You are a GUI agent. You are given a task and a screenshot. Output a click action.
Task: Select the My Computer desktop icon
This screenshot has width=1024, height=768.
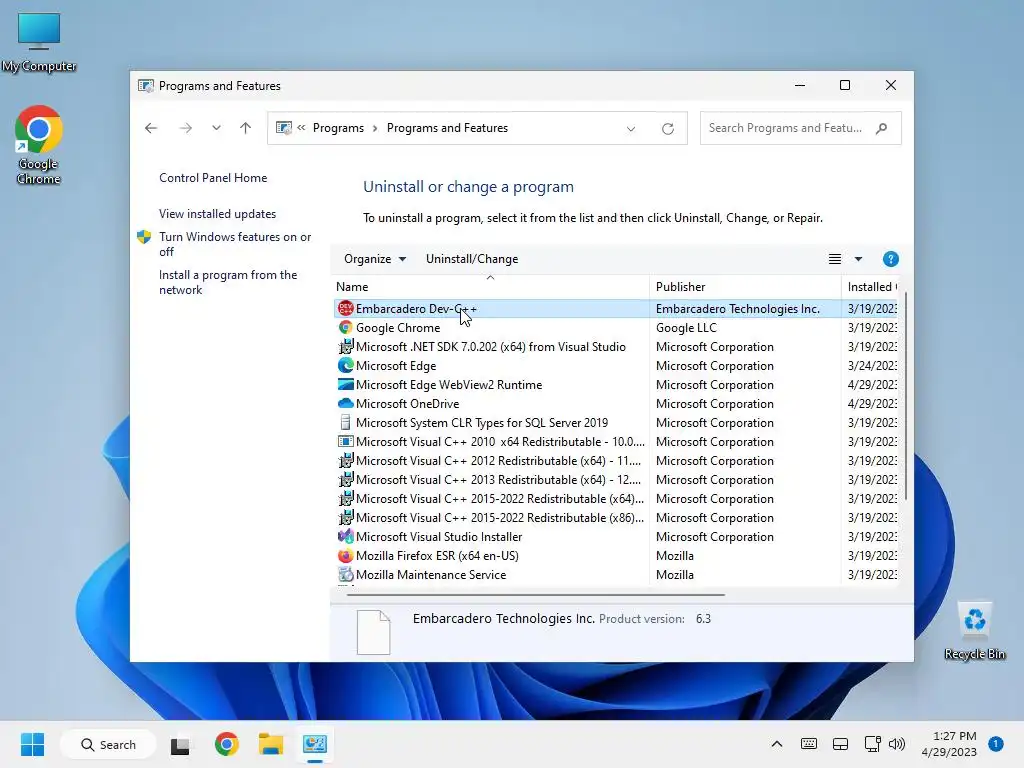coord(39,42)
